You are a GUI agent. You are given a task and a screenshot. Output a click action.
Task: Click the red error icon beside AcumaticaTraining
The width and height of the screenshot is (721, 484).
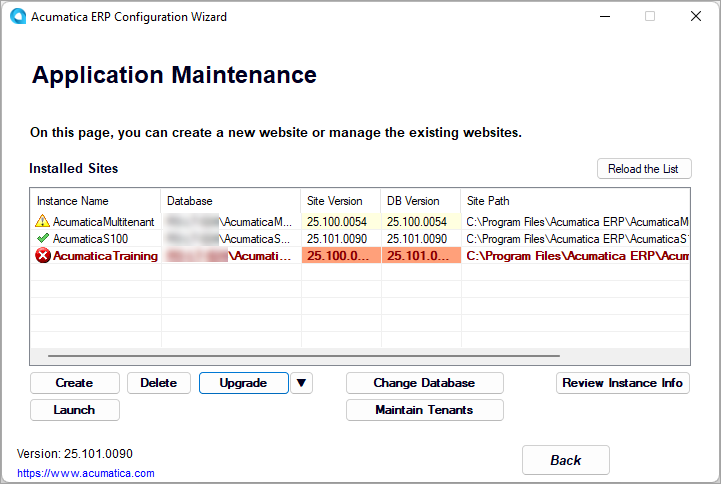pyautogui.click(x=43, y=256)
